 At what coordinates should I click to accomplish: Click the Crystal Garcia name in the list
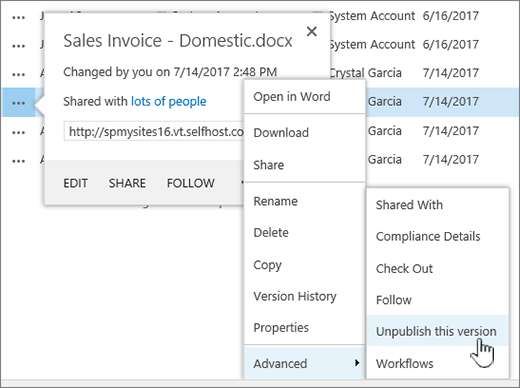[366, 73]
